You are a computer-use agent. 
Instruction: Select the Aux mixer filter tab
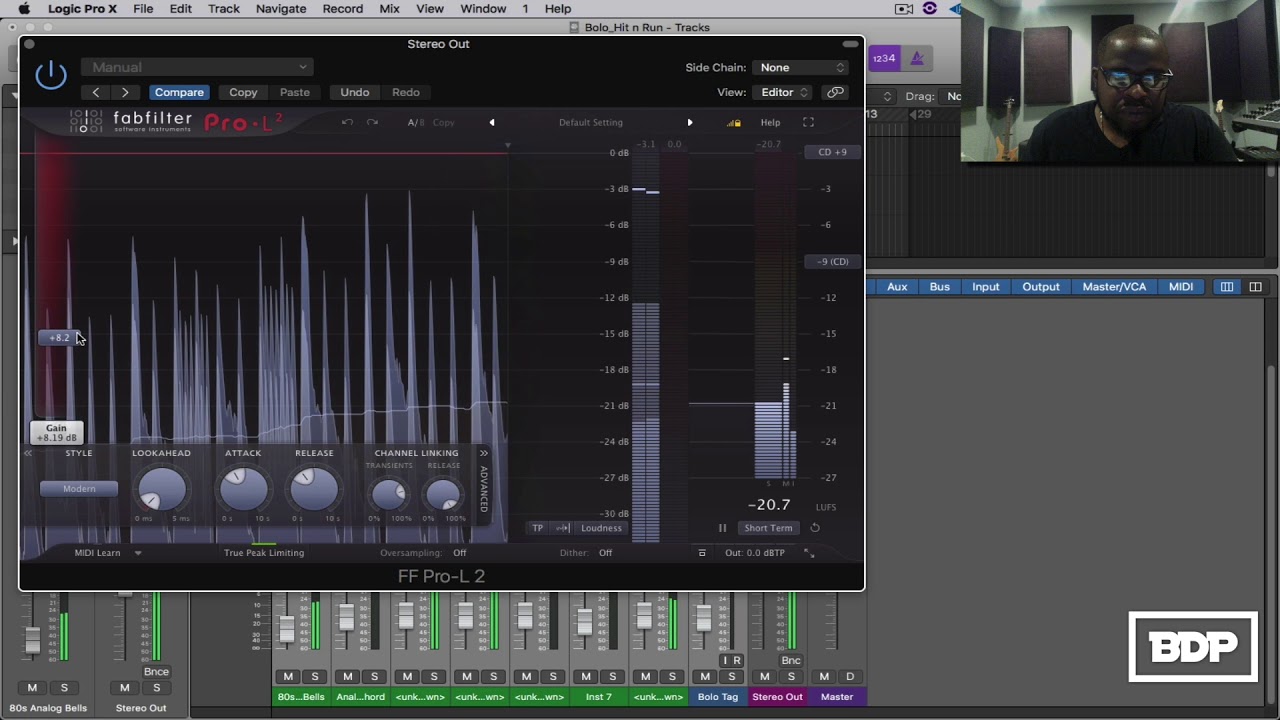897,287
